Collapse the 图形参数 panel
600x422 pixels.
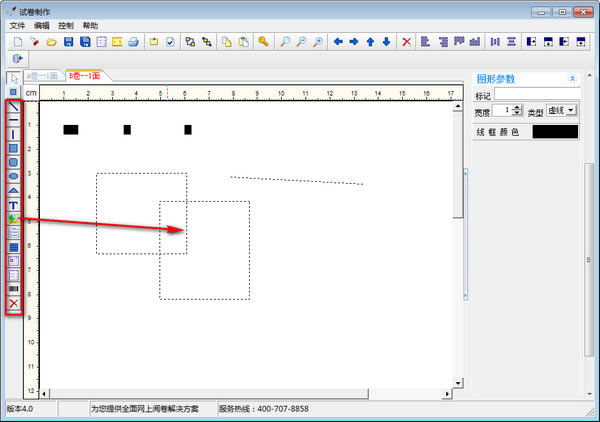coord(572,78)
